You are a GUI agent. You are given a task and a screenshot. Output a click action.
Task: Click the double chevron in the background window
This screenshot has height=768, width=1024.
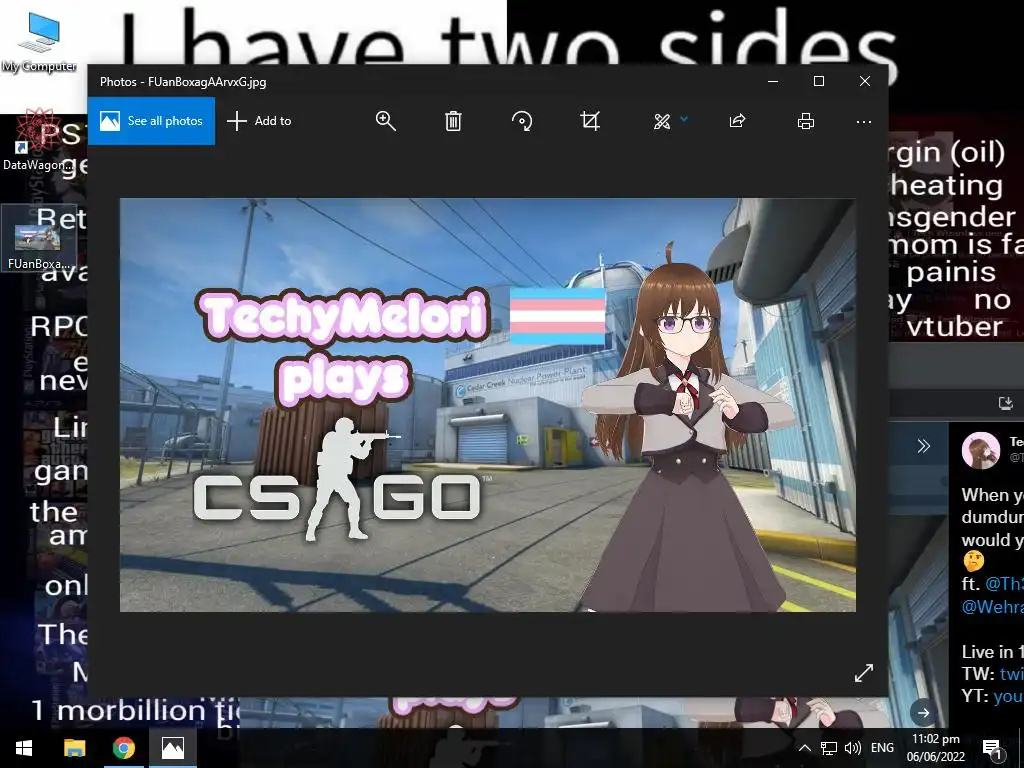(923, 446)
